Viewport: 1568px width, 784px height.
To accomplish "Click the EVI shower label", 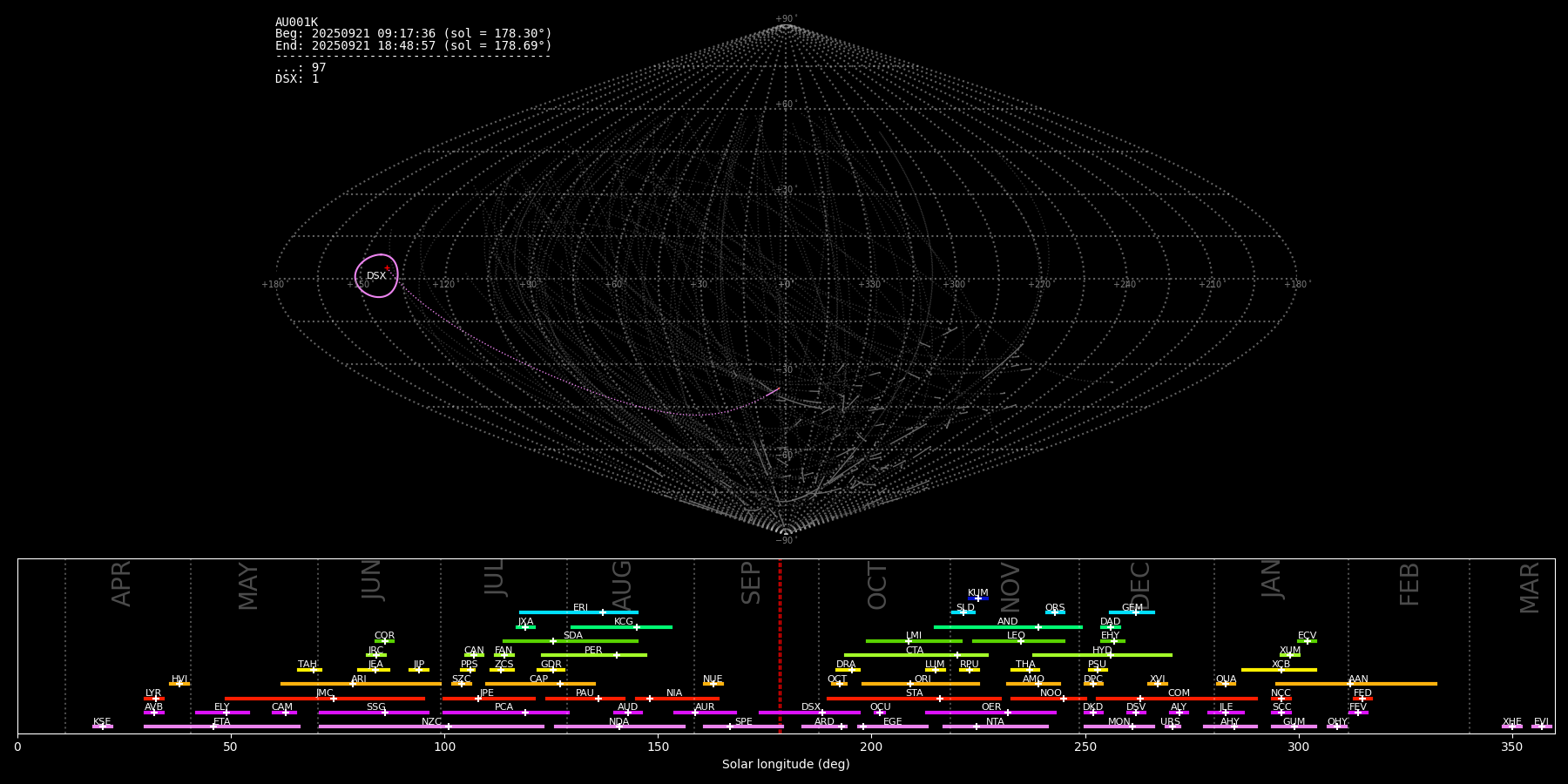I will [x=1542, y=722].
